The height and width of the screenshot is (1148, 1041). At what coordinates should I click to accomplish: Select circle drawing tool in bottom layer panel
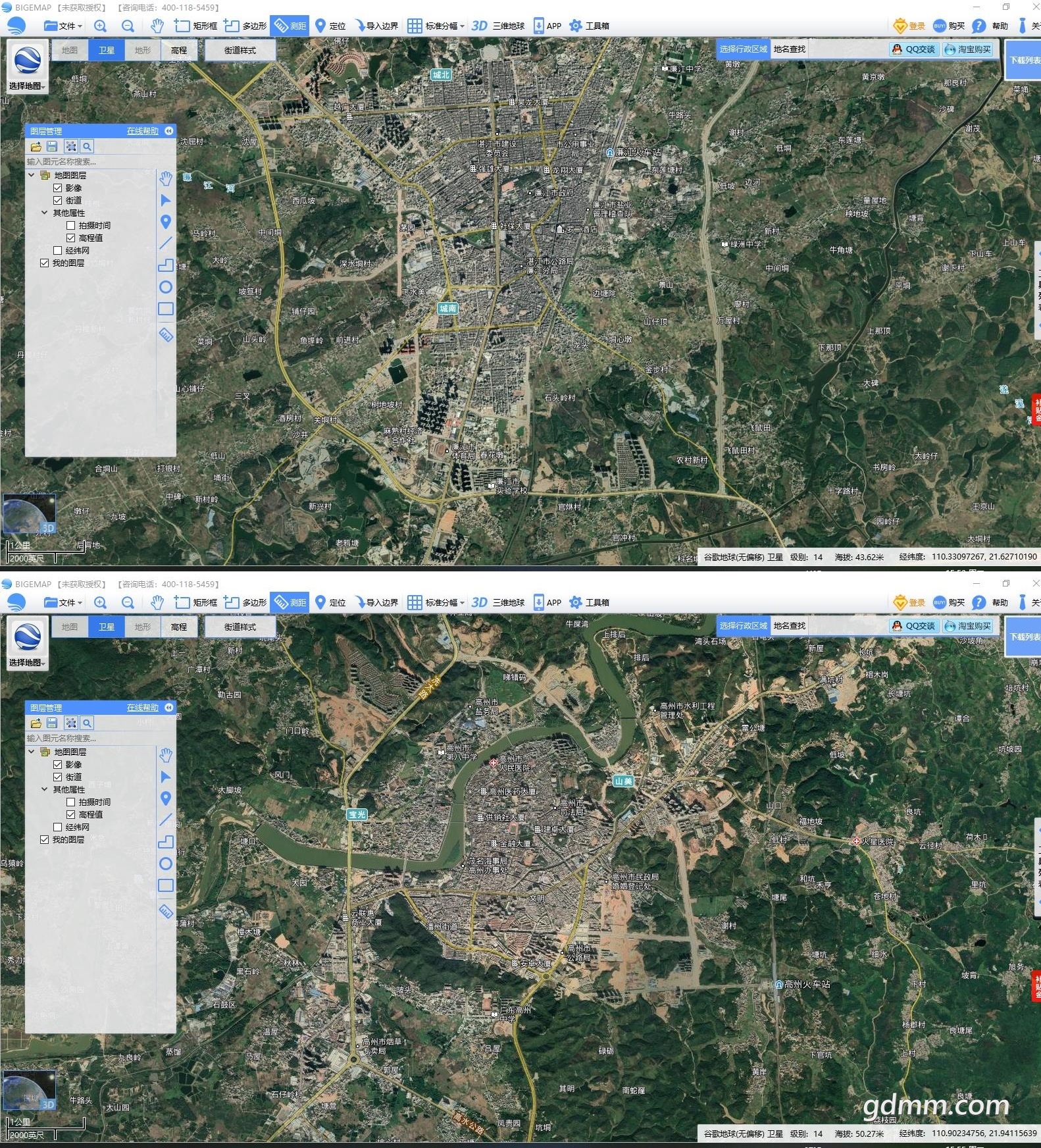(166, 864)
